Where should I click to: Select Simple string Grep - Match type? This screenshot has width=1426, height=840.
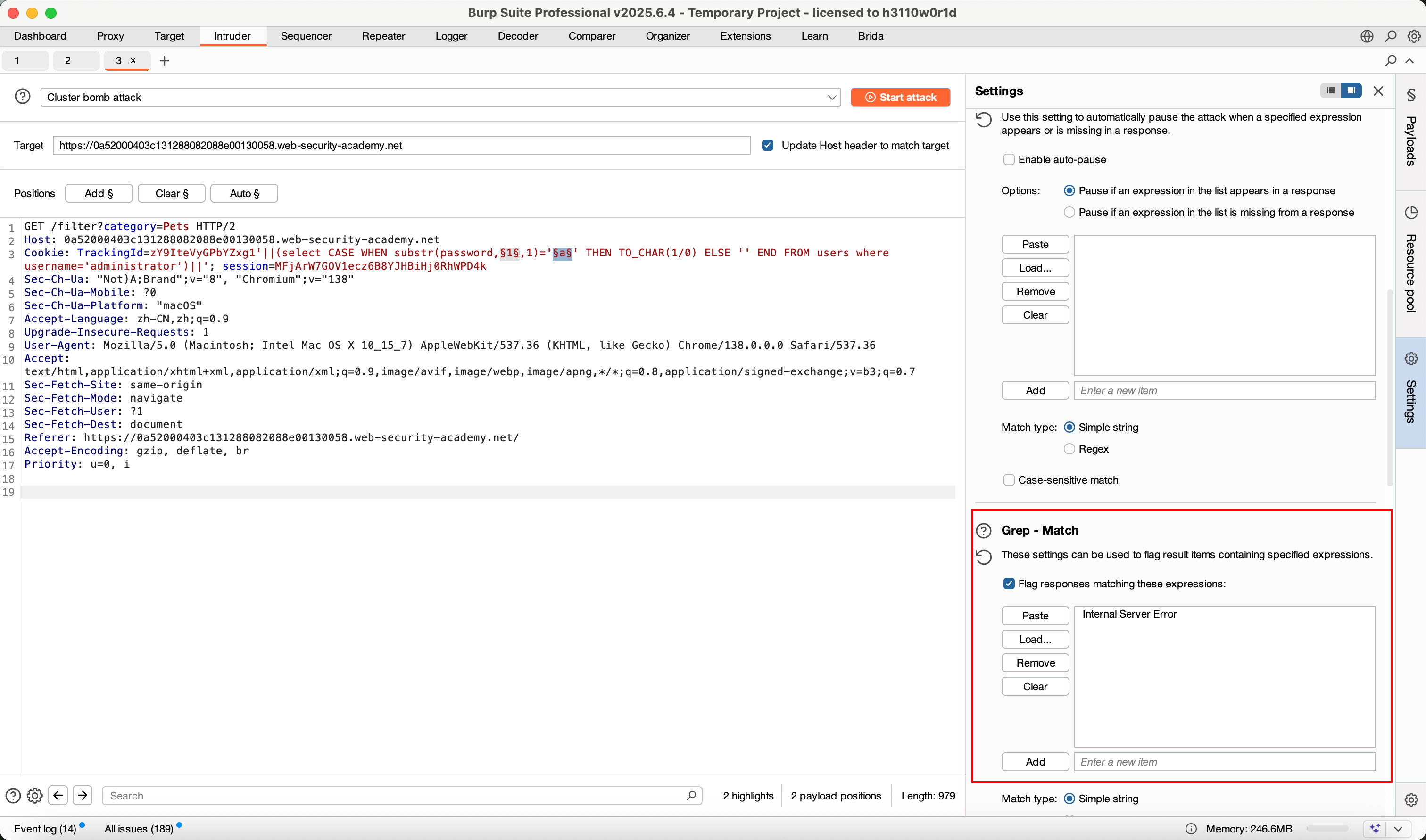1069,799
